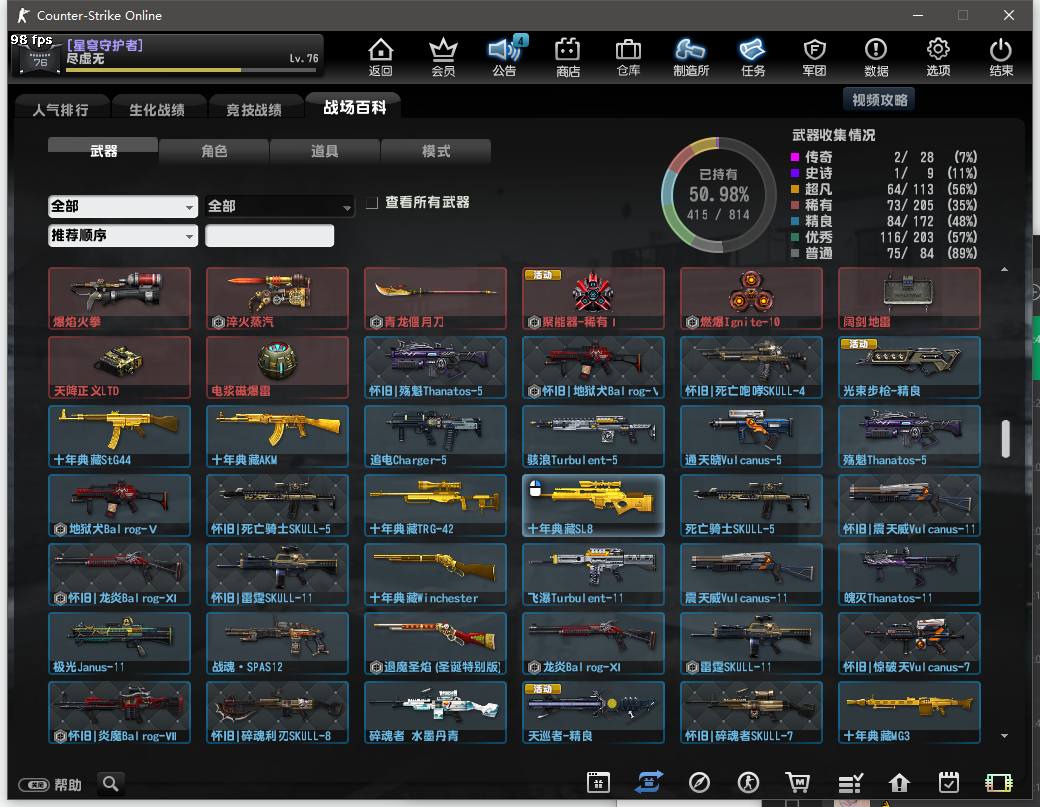Select the 十年典藏StG44 weapon card
This screenshot has height=807, width=1040.
pyautogui.click(x=119, y=436)
